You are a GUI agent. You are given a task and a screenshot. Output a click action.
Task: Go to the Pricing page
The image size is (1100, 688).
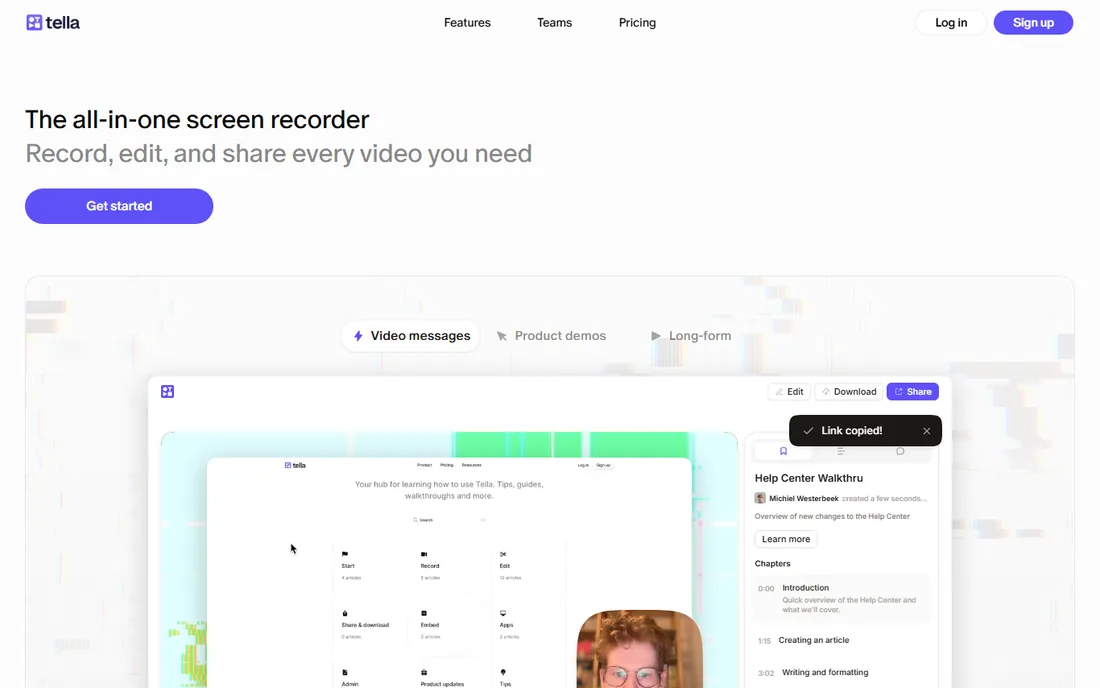pos(637,22)
